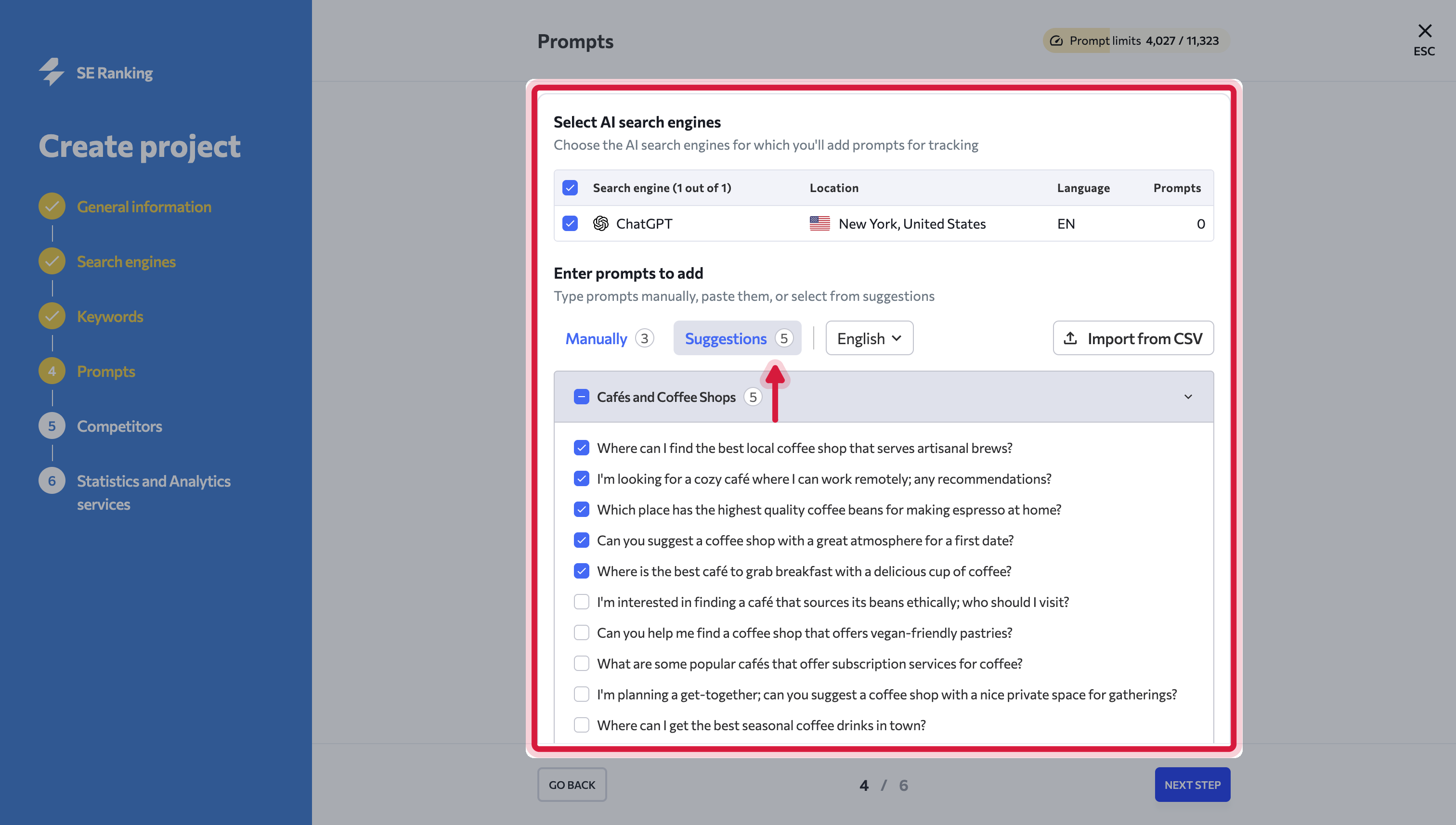This screenshot has height=825, width=1456.
Task: Switch to the Manually tab
Action: click(609, 338)
